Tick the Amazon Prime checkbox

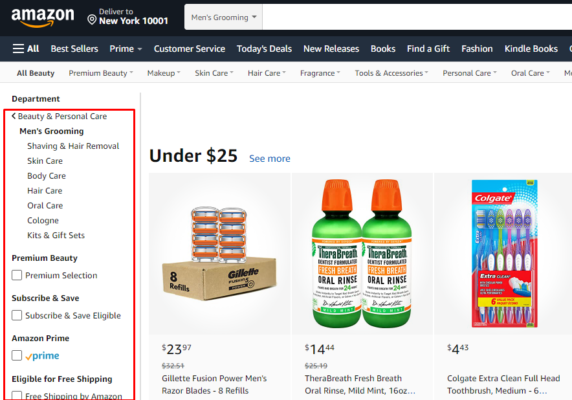pyautogui.click(x=17, y=356)
